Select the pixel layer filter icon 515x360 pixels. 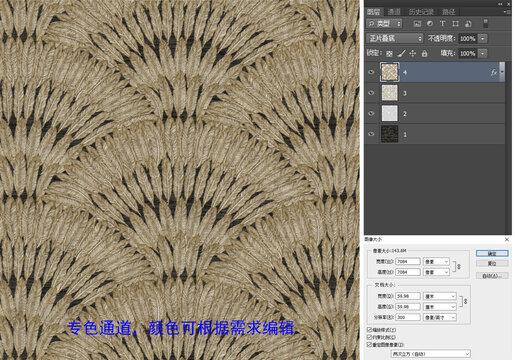click(417, 24)
